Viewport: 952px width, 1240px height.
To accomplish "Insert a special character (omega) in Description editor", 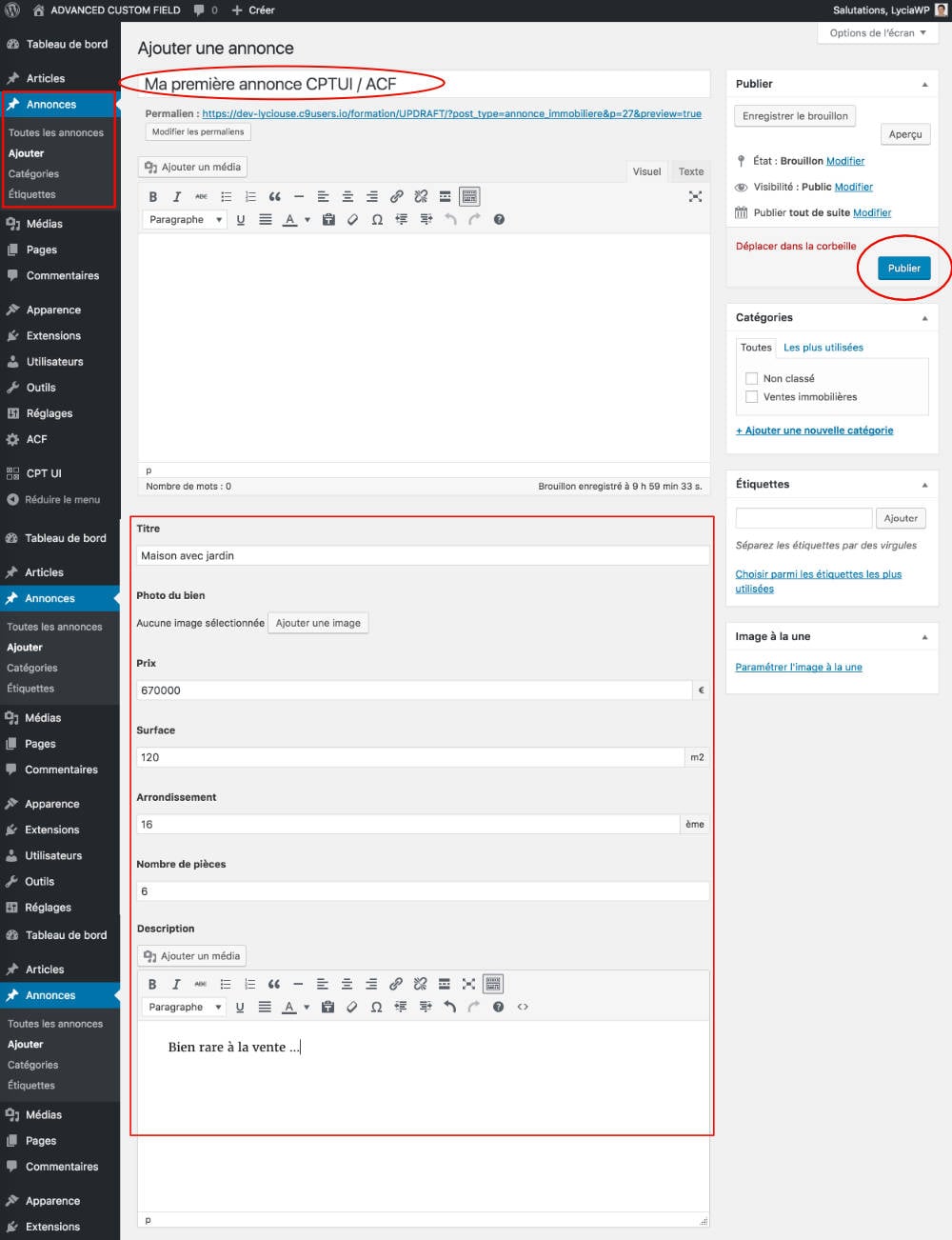I will (376, 1007).
